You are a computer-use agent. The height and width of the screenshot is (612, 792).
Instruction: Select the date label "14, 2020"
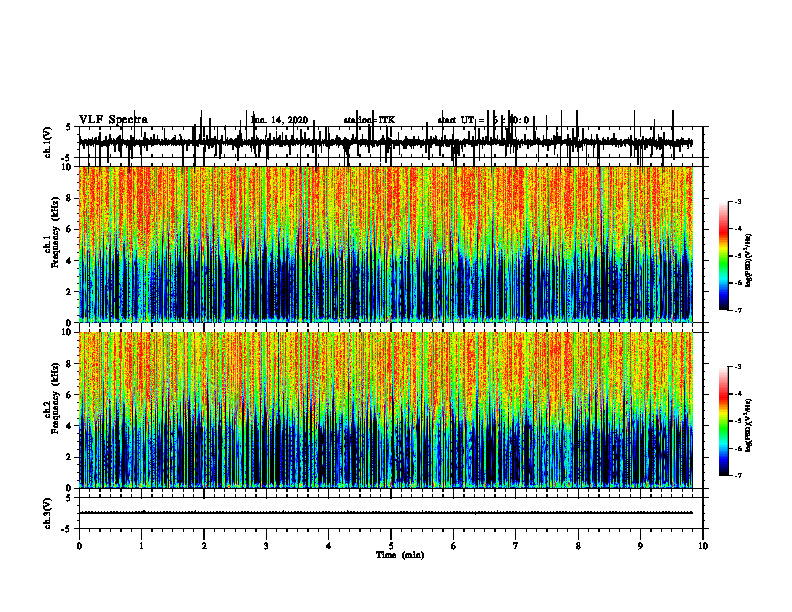click(287, 120)
